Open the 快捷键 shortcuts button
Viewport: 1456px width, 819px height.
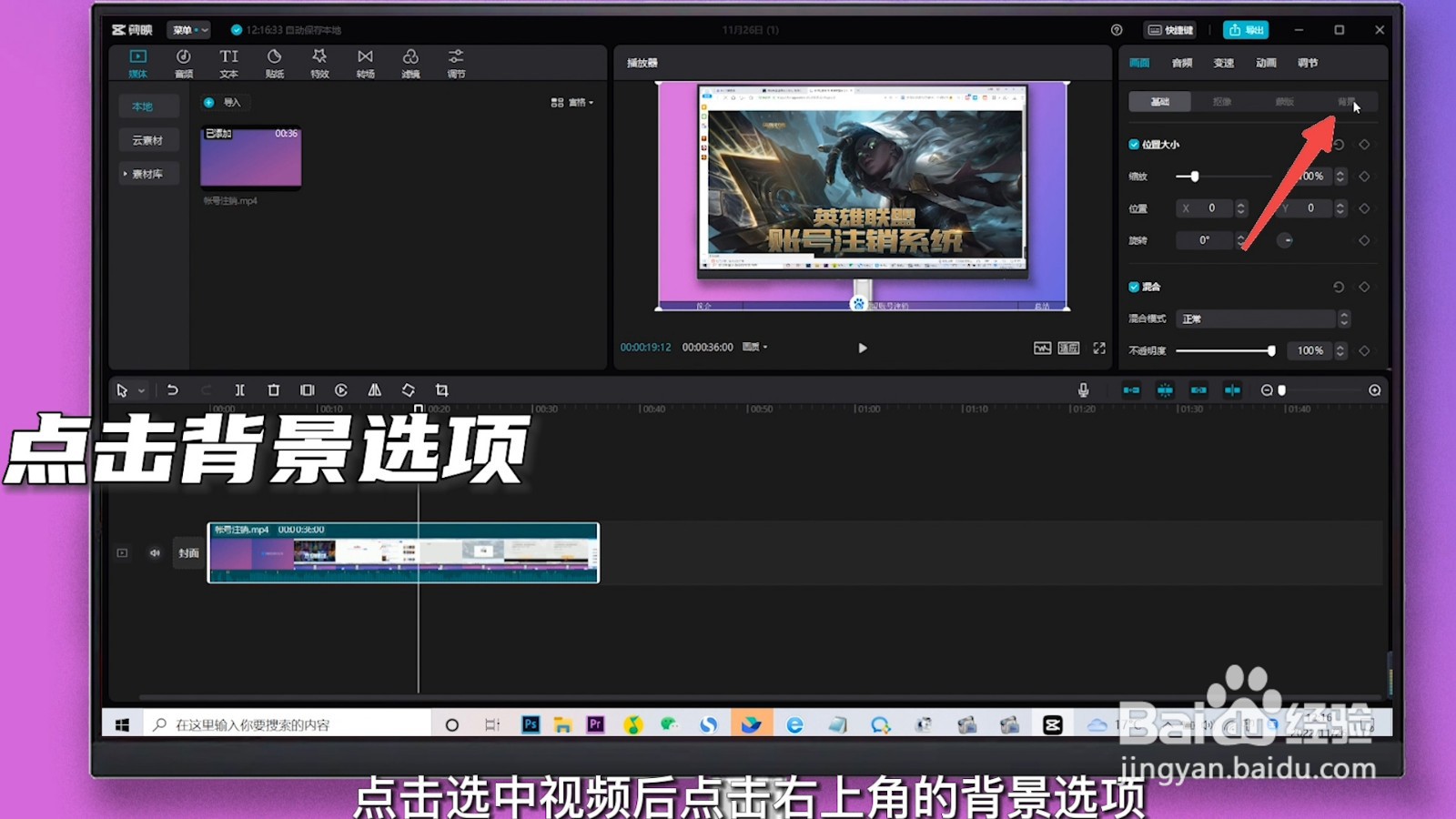point(1170,30)
